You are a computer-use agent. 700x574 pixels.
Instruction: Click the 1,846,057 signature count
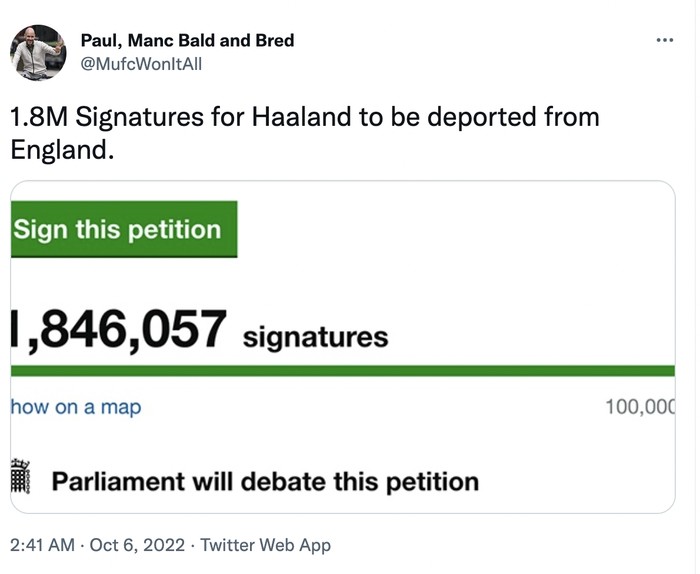(x=118, y=331)
